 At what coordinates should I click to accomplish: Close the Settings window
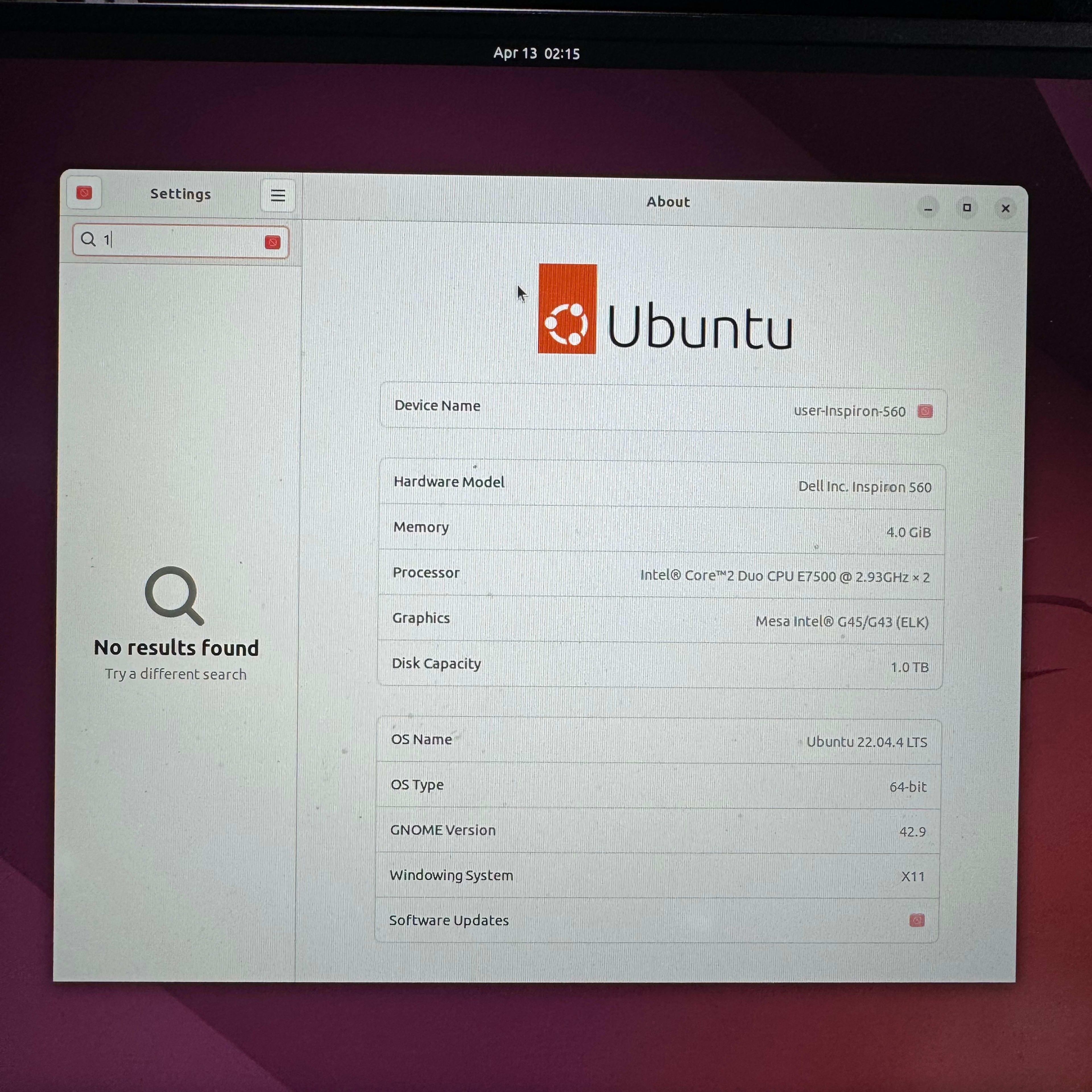pyautogui.click(x=1005, y=208)
